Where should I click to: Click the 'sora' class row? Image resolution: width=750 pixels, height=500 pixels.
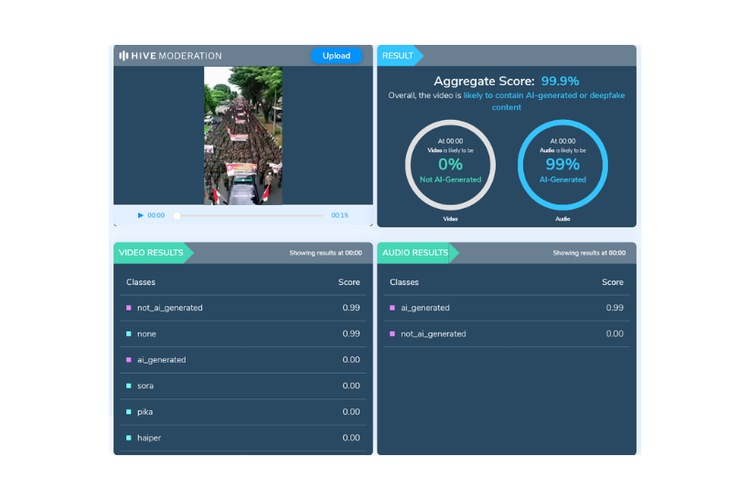click(243, 386)
